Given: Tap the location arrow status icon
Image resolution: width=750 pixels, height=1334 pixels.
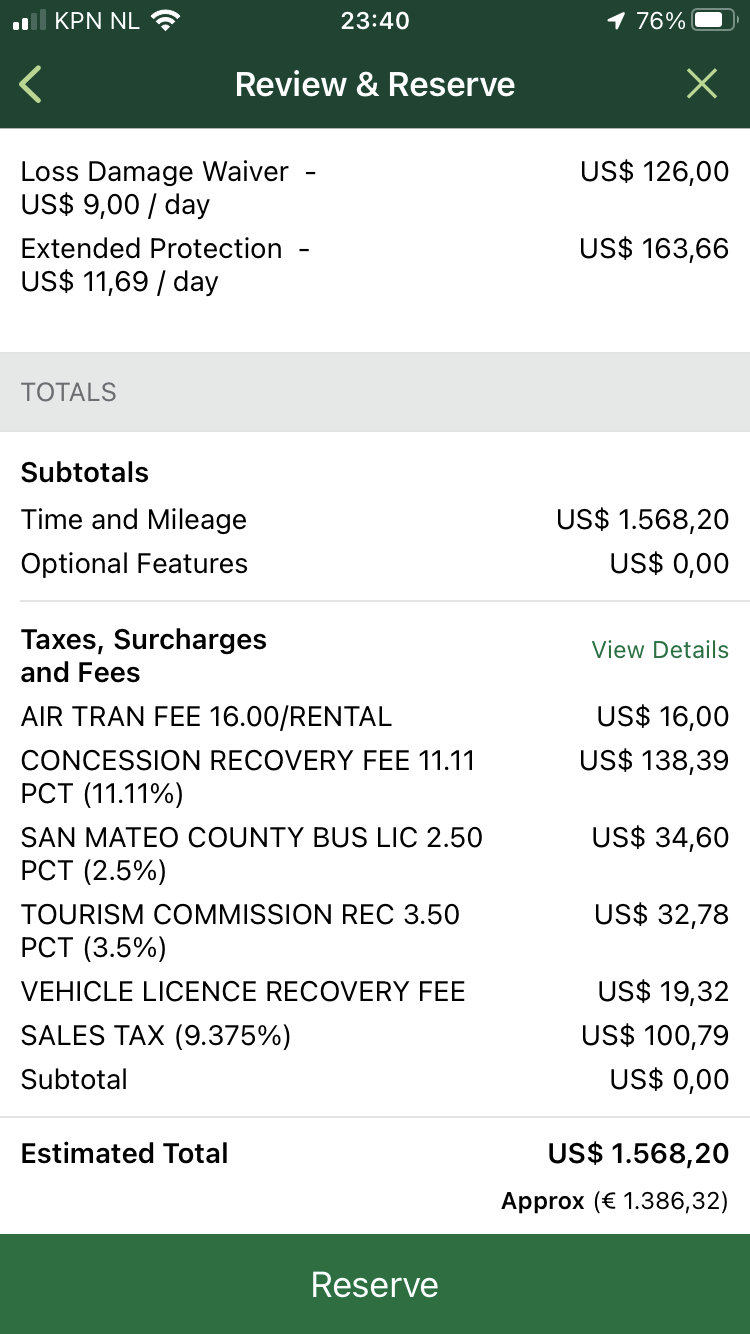Looking at the screenshot, I should click(x=616, y=21).
